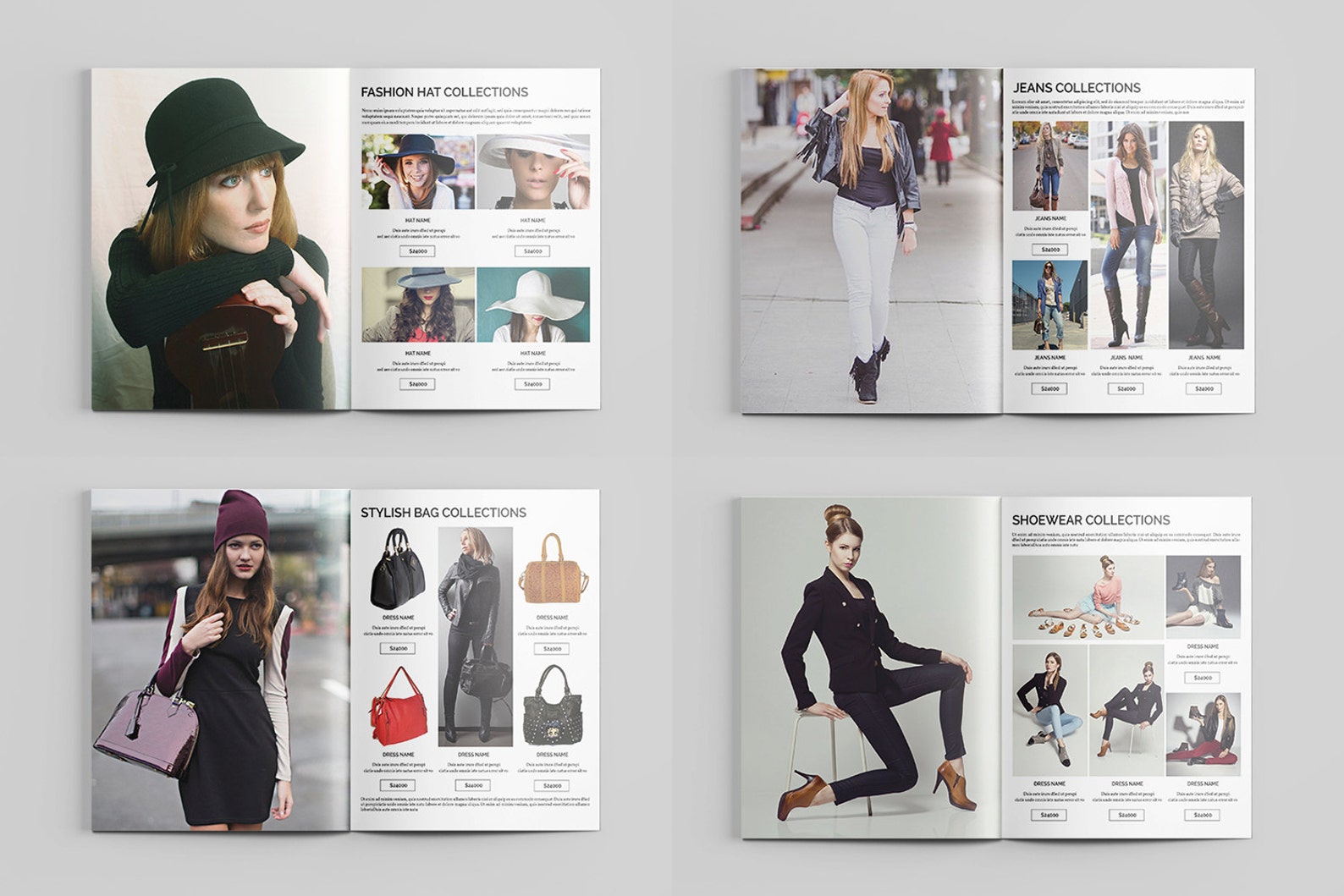Select the black leather handbag image
The image size is (1344, 896).
click(398, 568)
